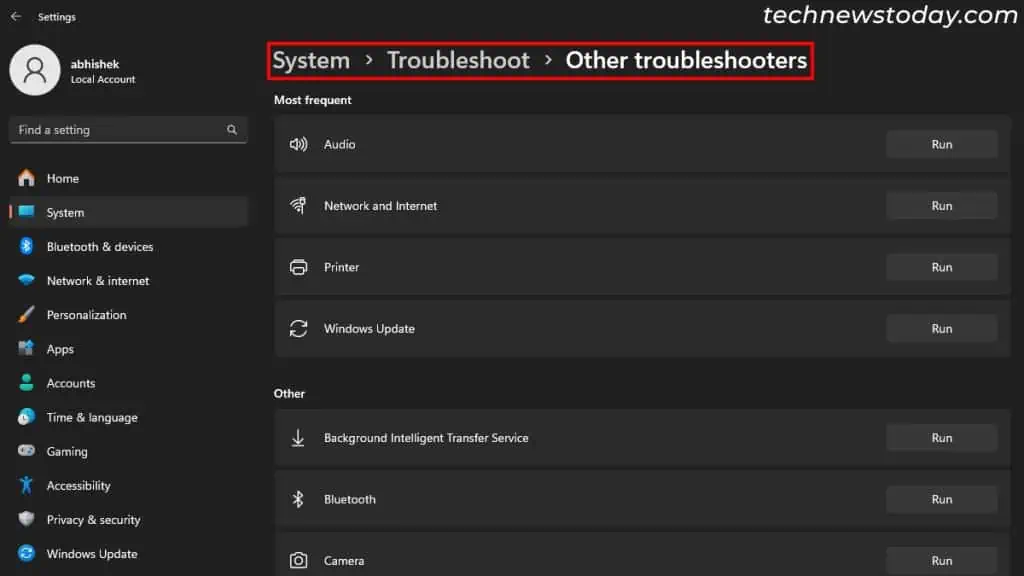Click inside Find a setting box
Screen dimensions: 1024x576
tap(128, 130)
